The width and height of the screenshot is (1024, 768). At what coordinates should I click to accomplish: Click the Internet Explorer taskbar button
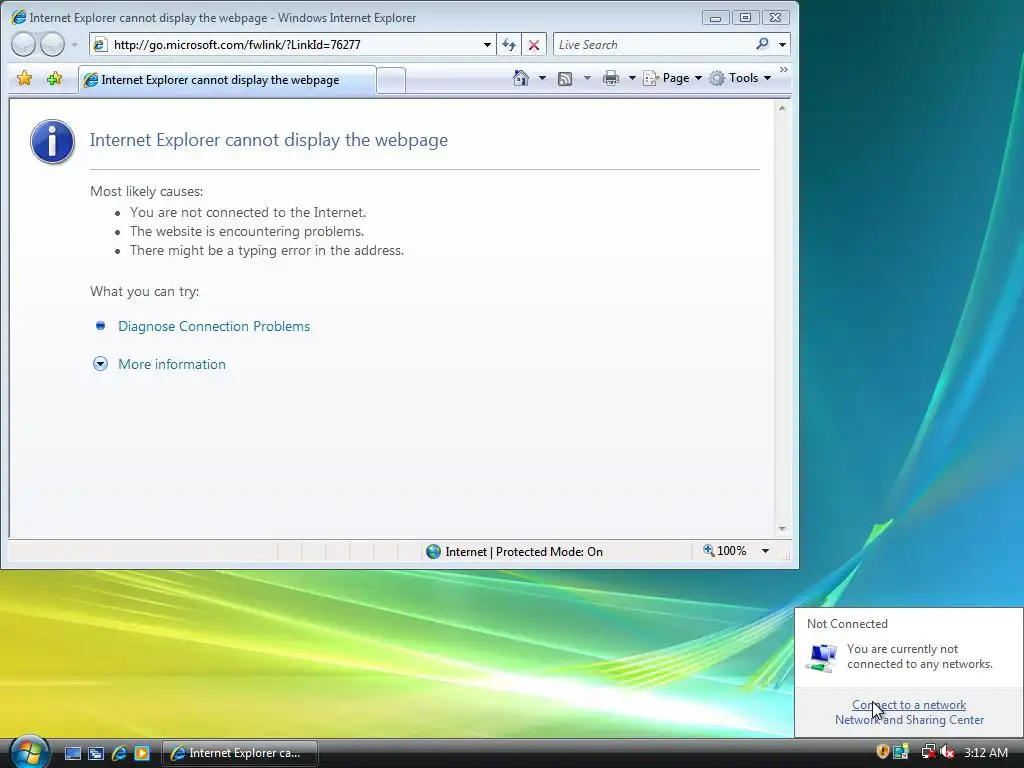click(240, 753)
